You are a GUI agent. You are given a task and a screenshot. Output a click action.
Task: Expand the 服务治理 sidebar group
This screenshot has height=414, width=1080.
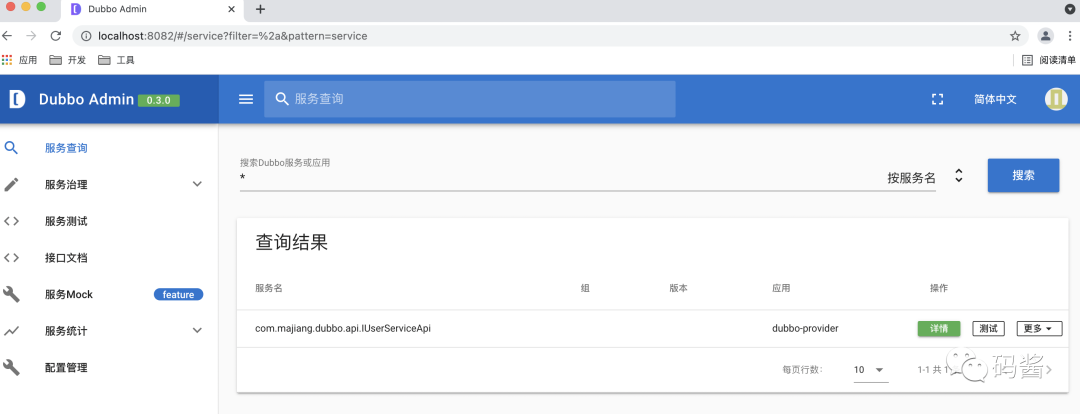pos(197,184)
